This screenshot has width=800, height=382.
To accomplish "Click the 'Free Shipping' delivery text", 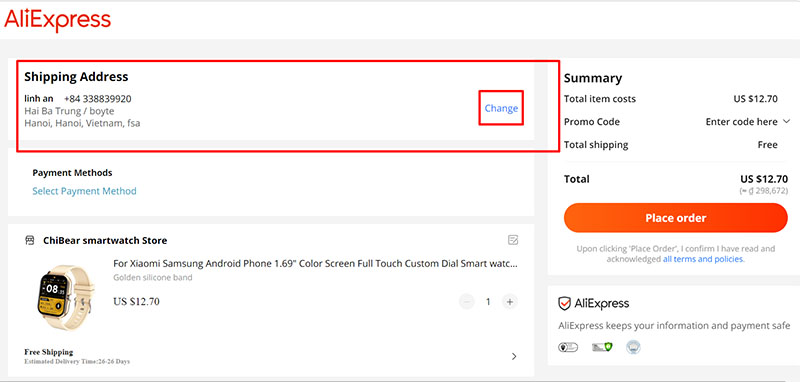I will (48, 352).
